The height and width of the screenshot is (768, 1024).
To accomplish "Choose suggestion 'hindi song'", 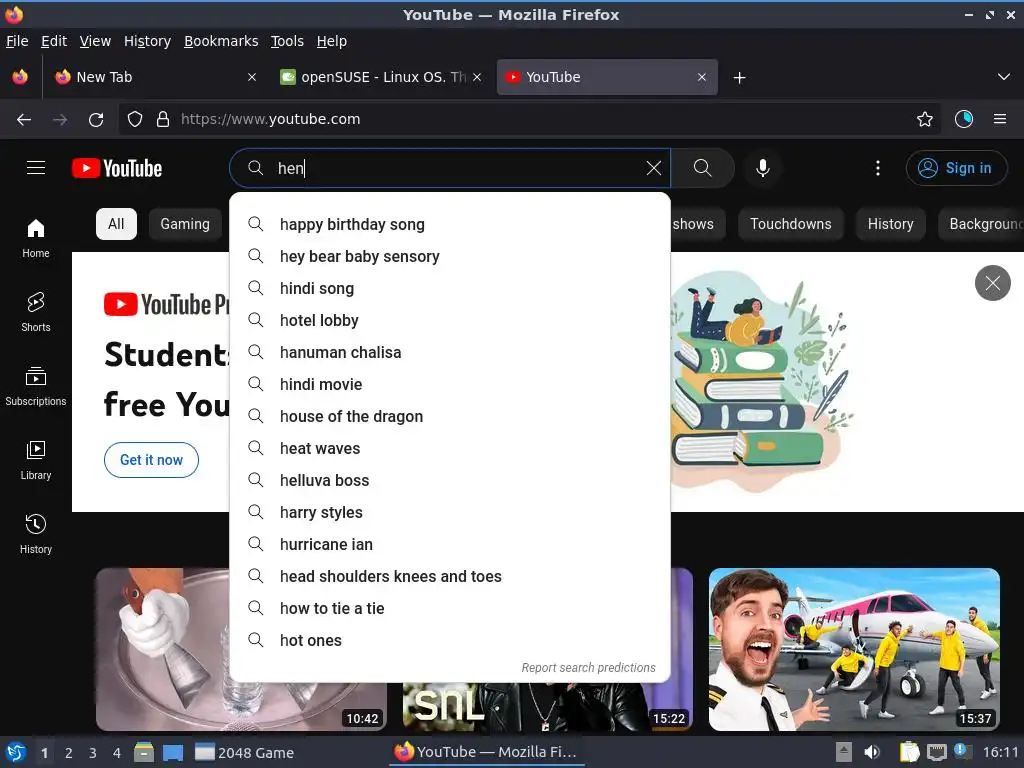I will [450, 289].
